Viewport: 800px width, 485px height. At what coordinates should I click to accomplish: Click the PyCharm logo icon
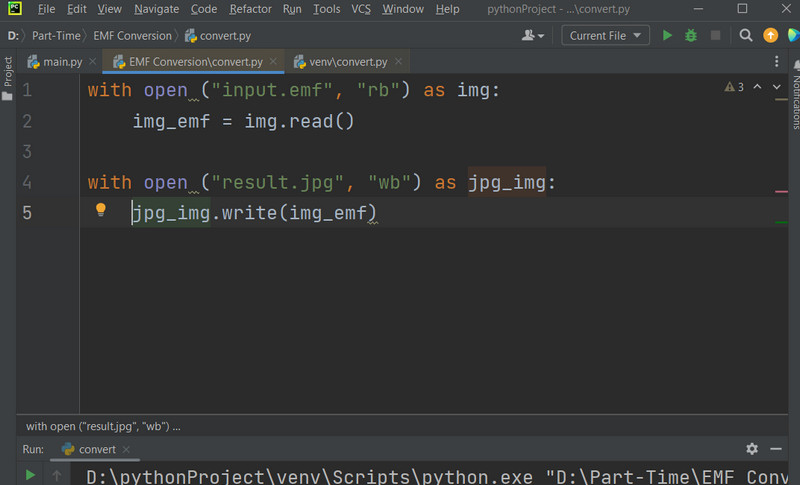click(x=14, y=8)
